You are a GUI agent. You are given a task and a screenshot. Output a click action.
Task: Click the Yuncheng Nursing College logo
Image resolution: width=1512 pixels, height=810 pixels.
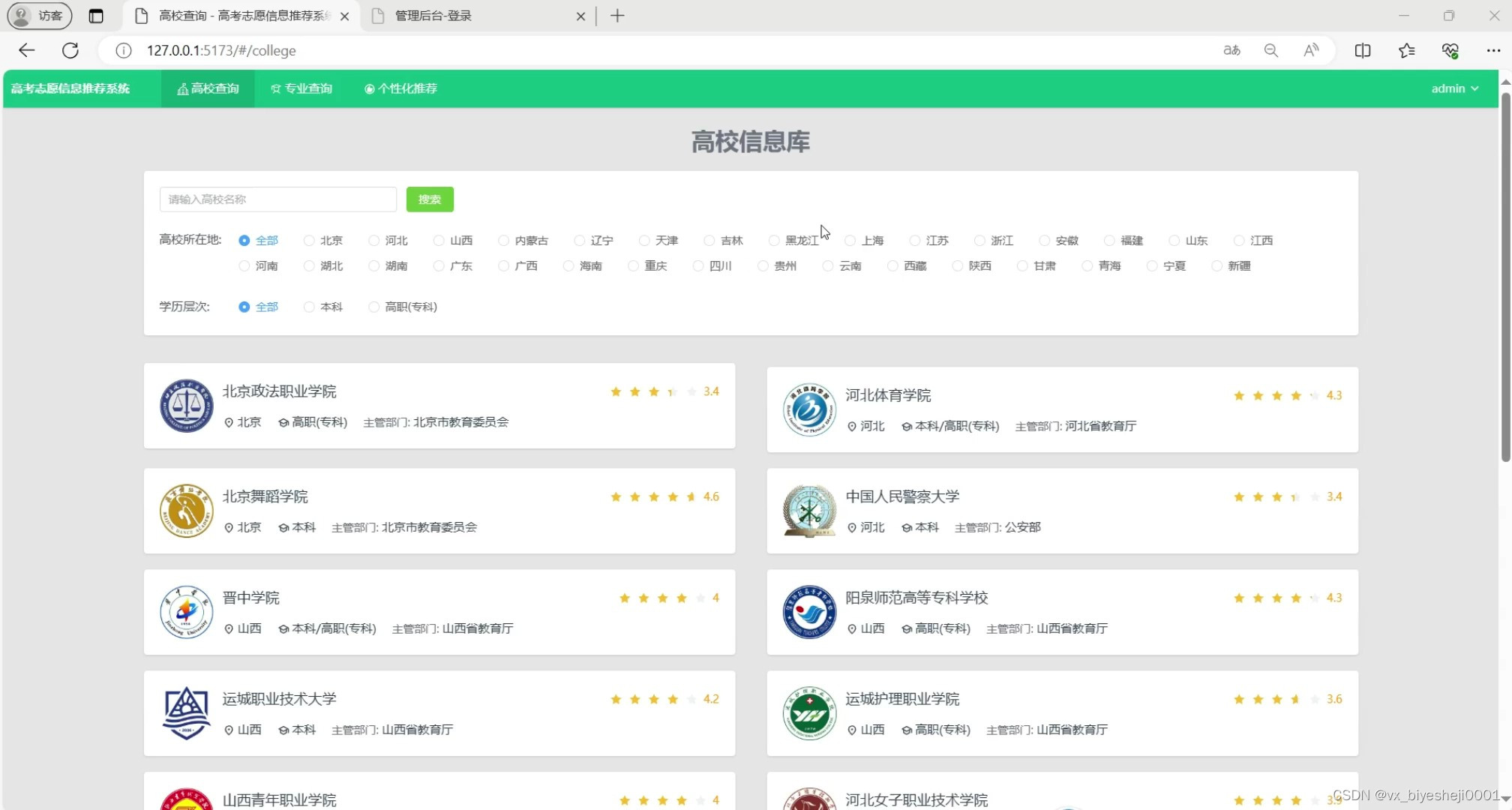pyautogui.click(x=809, y=713)
